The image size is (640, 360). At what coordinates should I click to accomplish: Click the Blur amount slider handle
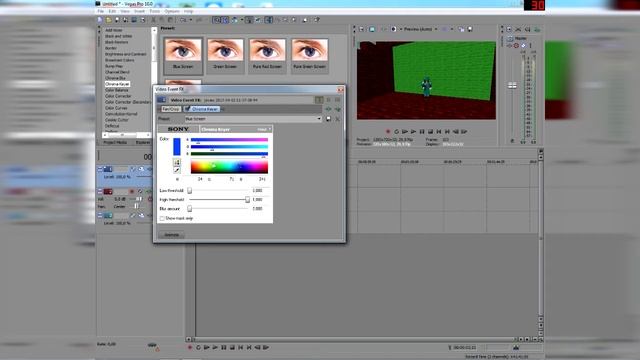(189, 209)
